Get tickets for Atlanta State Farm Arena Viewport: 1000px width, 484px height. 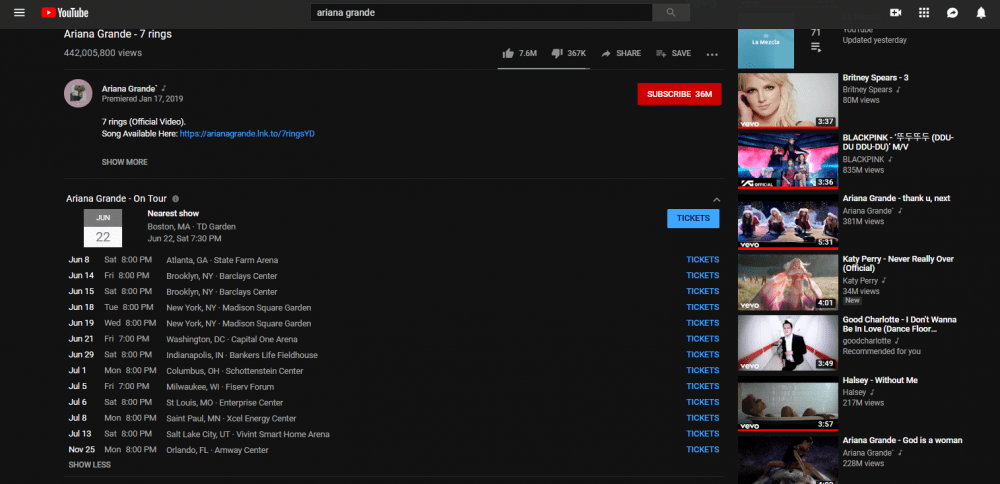(x=702, y=260)
